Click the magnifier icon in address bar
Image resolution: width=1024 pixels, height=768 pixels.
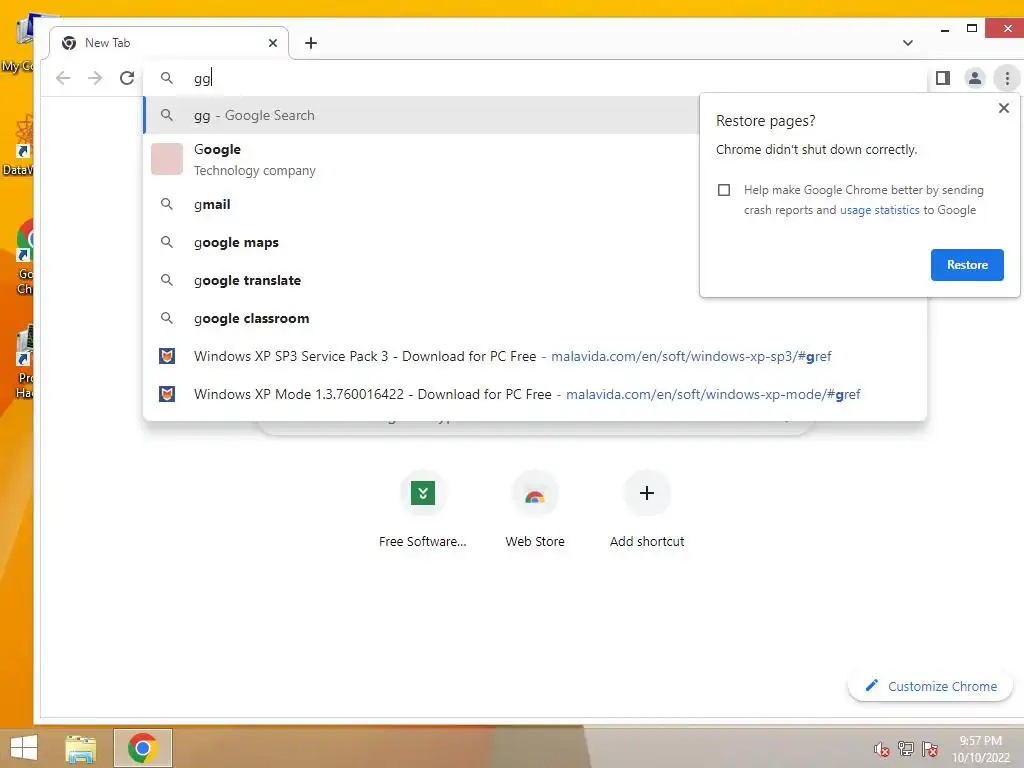point(167,78)
